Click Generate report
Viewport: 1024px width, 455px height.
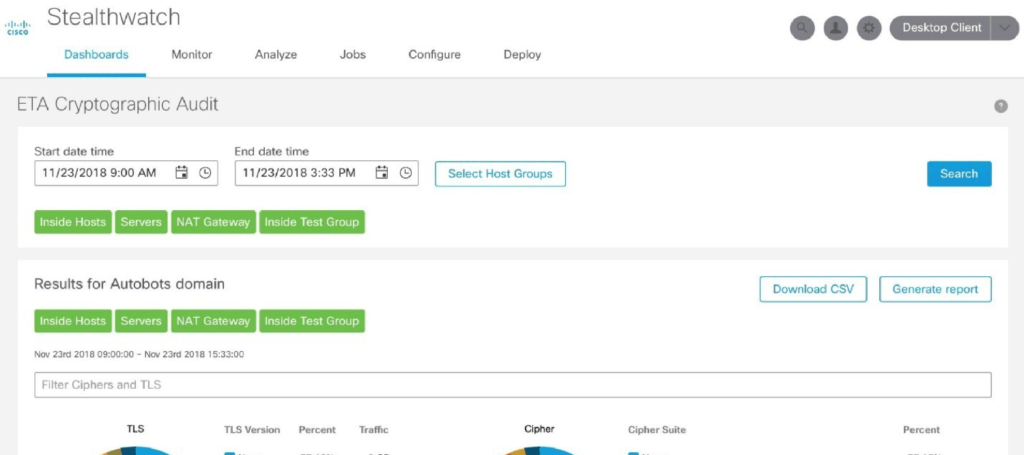(935, 289)
